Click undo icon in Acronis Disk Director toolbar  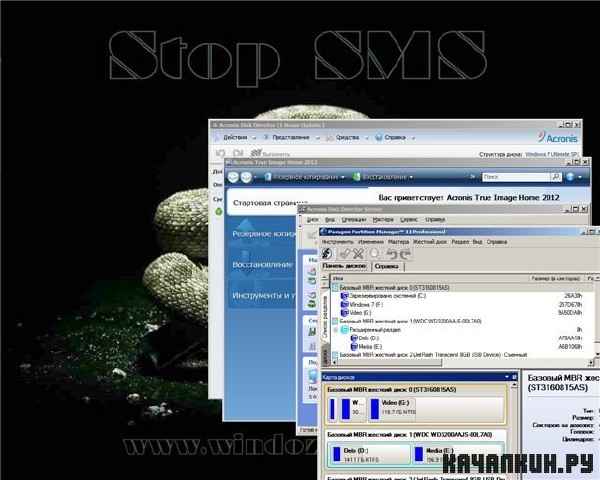coord(220,153)
